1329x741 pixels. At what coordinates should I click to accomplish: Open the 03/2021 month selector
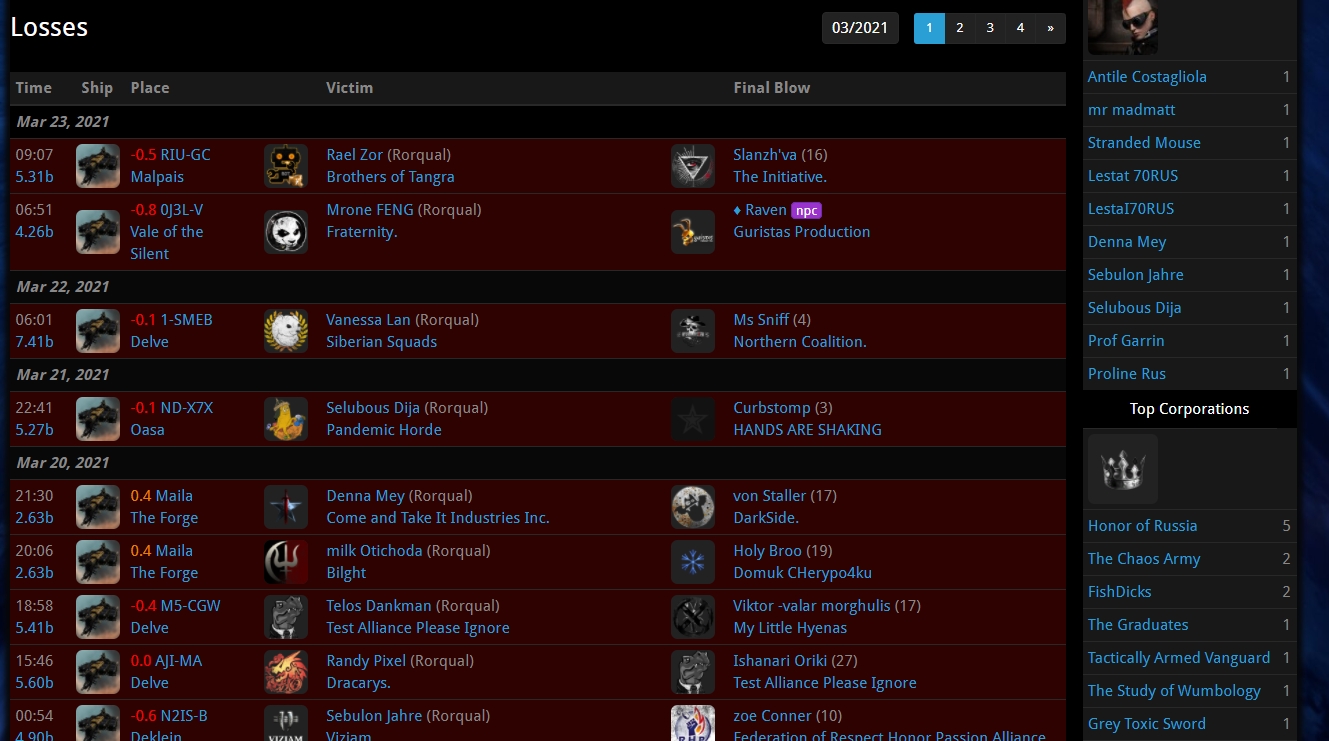click(860, 28)
